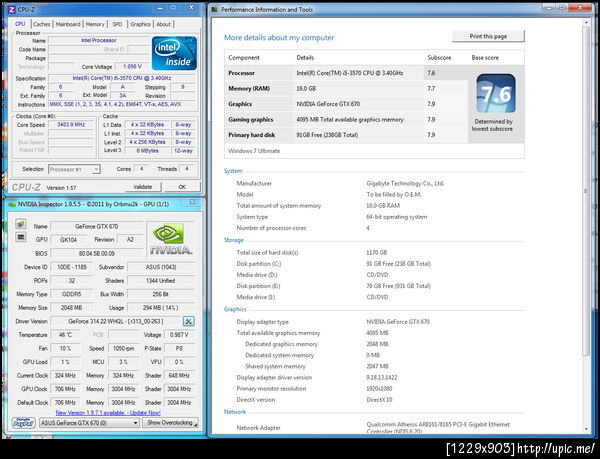Click the Subscore column header

point(439,58)
